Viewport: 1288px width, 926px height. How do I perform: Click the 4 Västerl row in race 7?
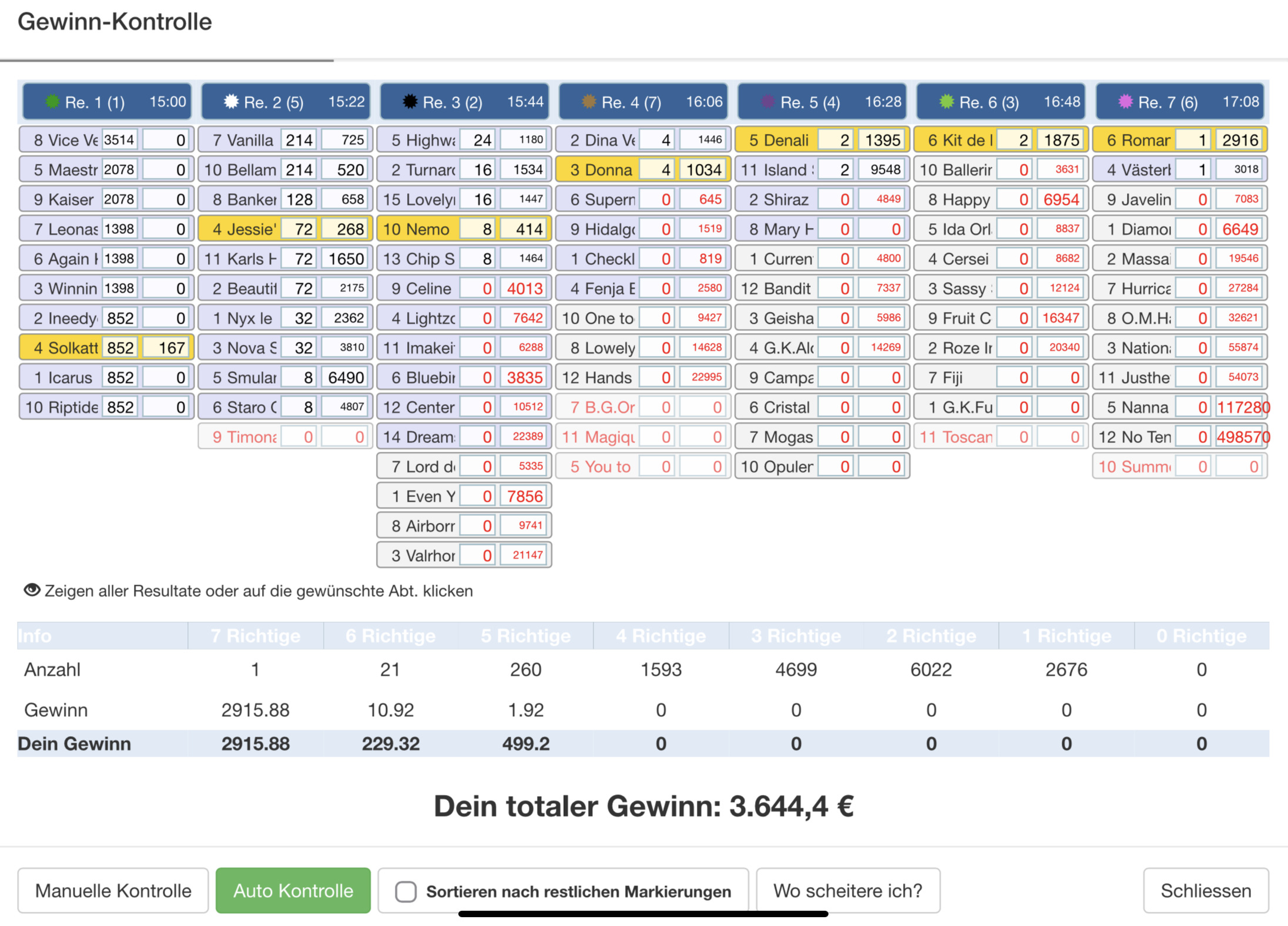pyautogui.click(x=1180, y=170)
